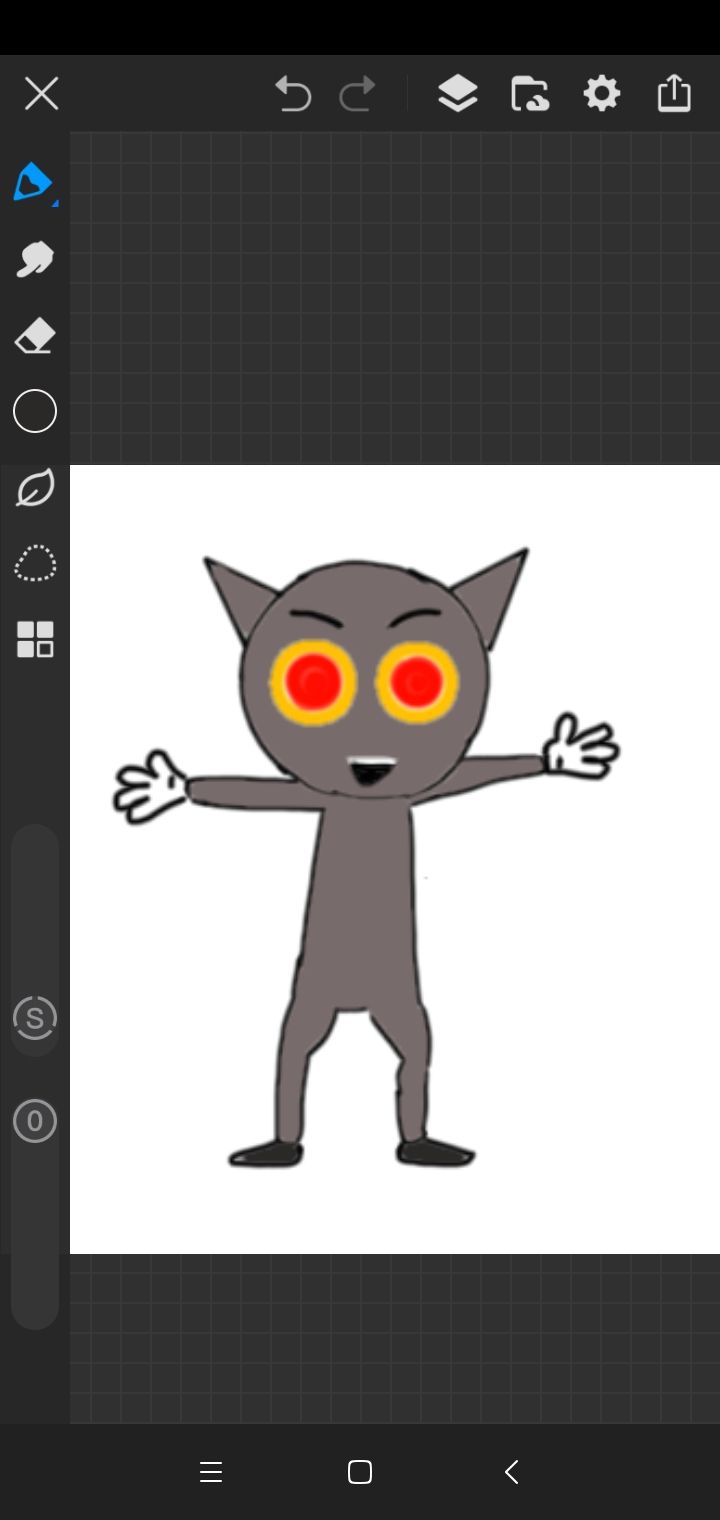
Task: Open the grid shapes tool
Action: click(x=35, y=640)
